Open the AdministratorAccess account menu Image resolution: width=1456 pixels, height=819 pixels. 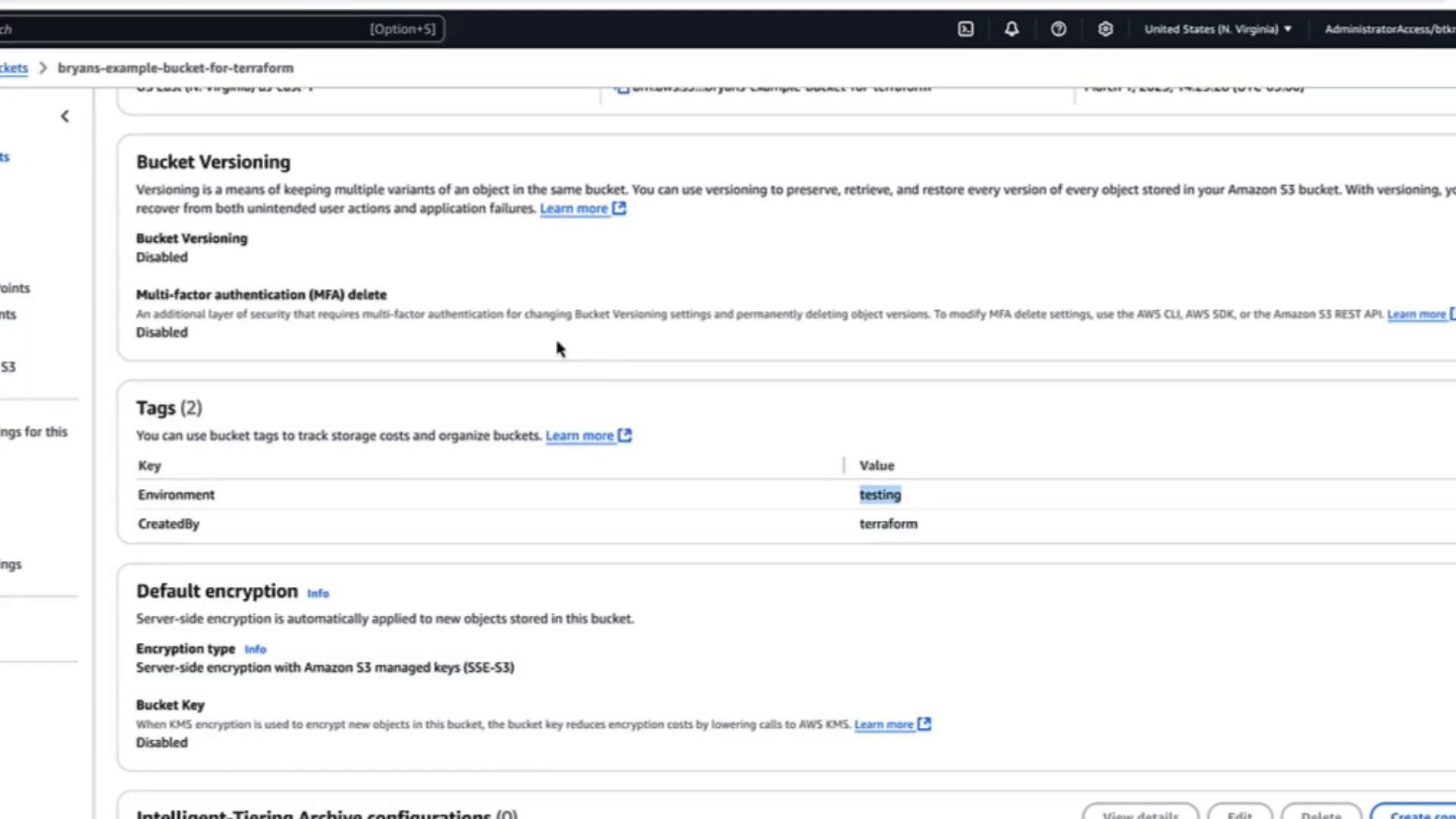pyautogui.click(x=1390, y=29)
